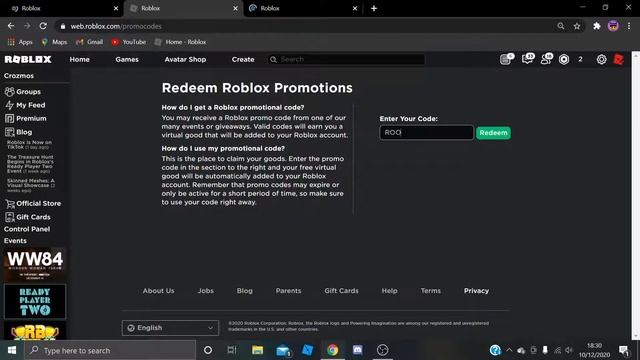640x360 pixels.
Task: Open the Windows notification center icon
Action: pos(624,350)
